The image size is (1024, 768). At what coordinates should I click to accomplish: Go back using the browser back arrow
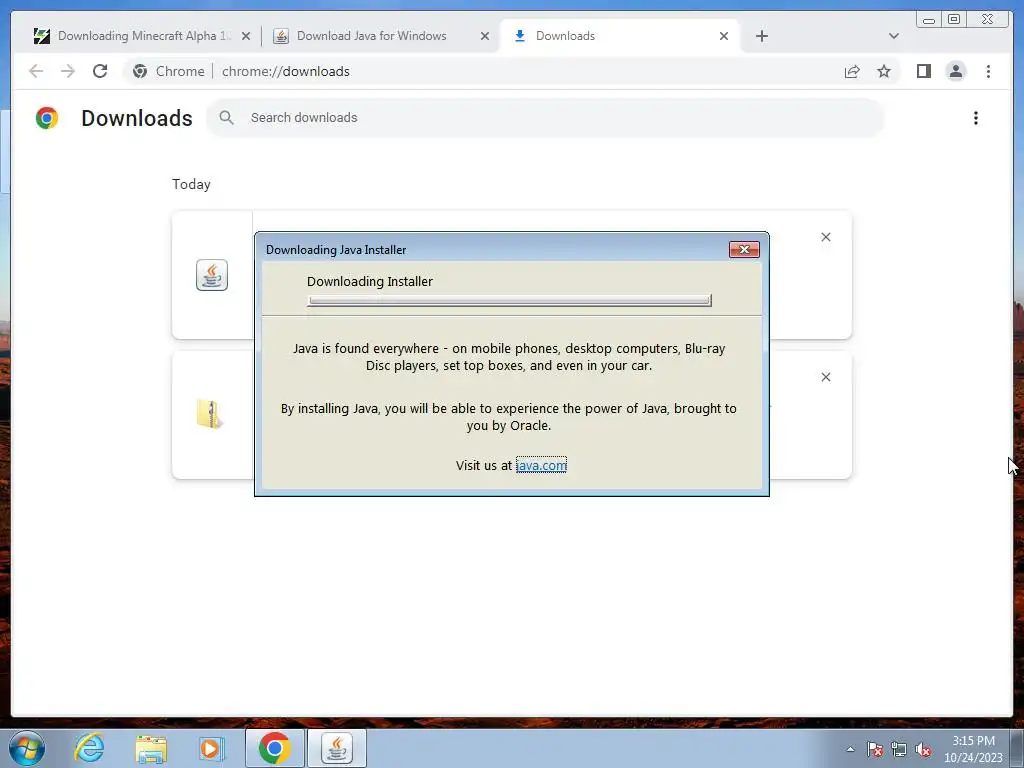(x=36, y=71)
